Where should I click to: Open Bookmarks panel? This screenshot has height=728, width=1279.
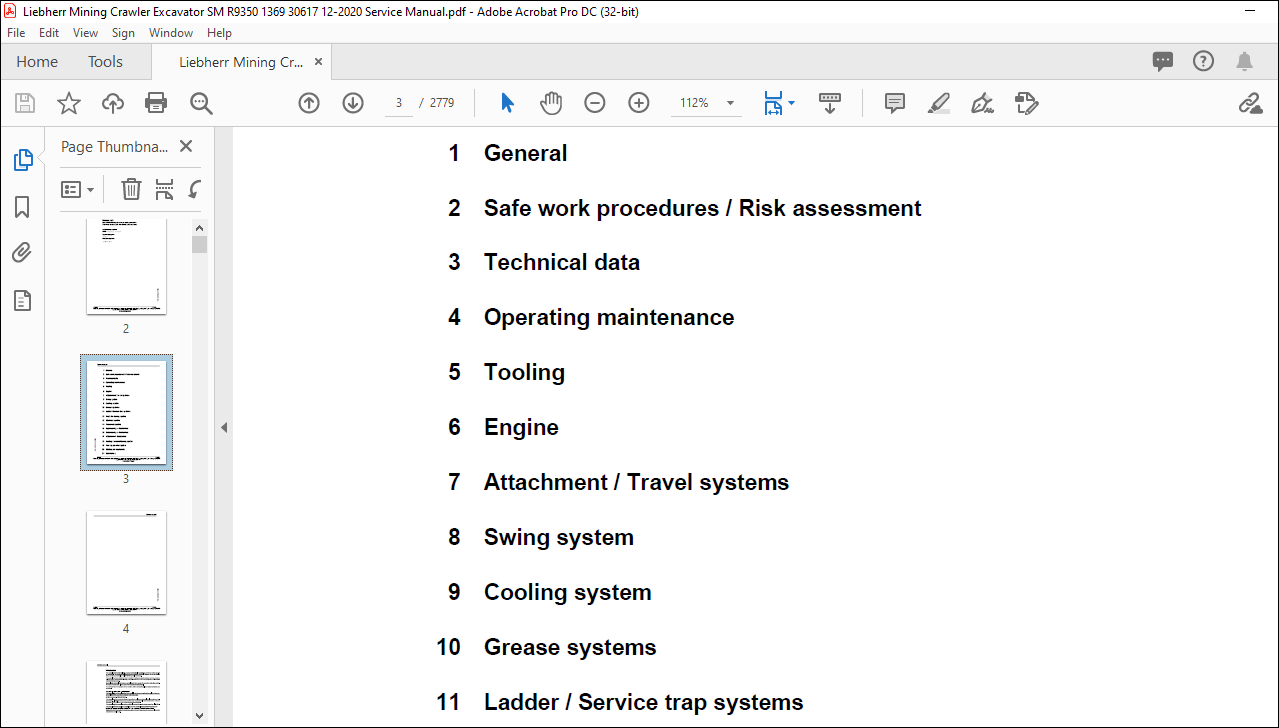(x=22, y=207)
